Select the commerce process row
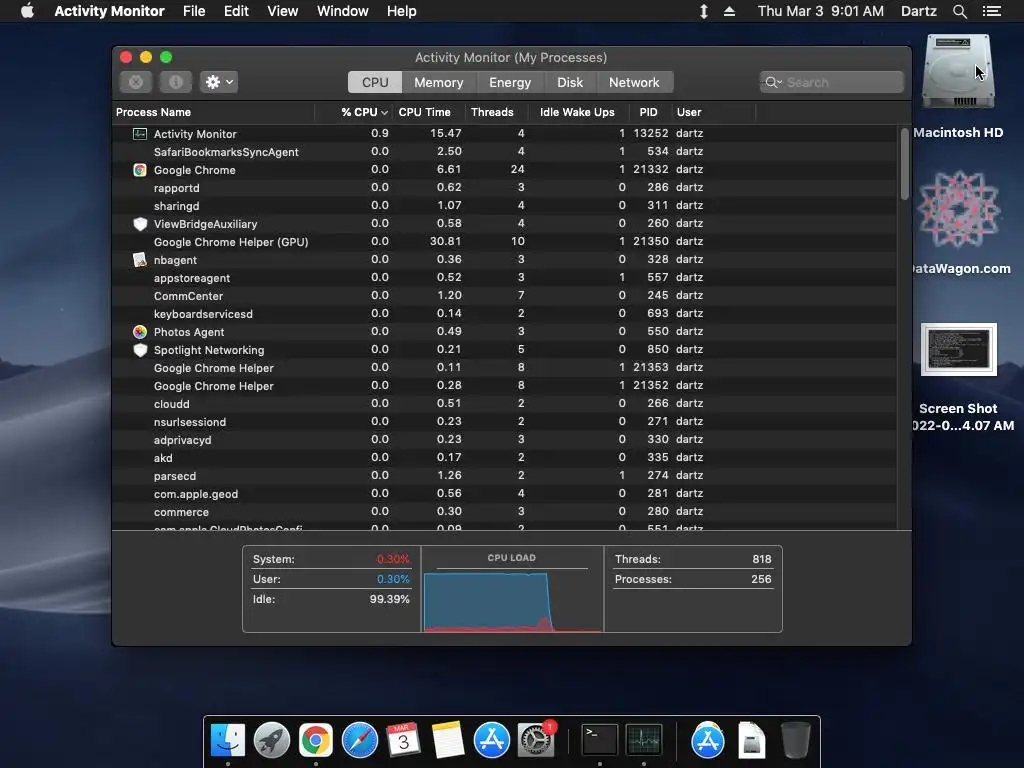 (x=505, y=512)
